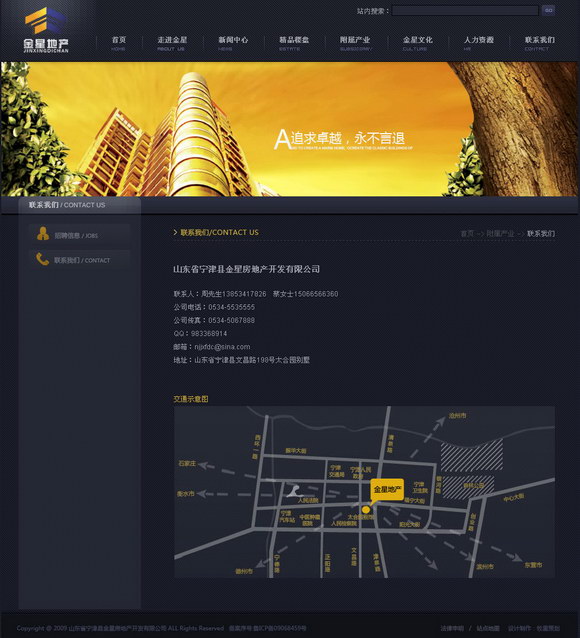Click the yellow location dot on map
The width and height of the screenshot is (580, 638).
(366, 509)
